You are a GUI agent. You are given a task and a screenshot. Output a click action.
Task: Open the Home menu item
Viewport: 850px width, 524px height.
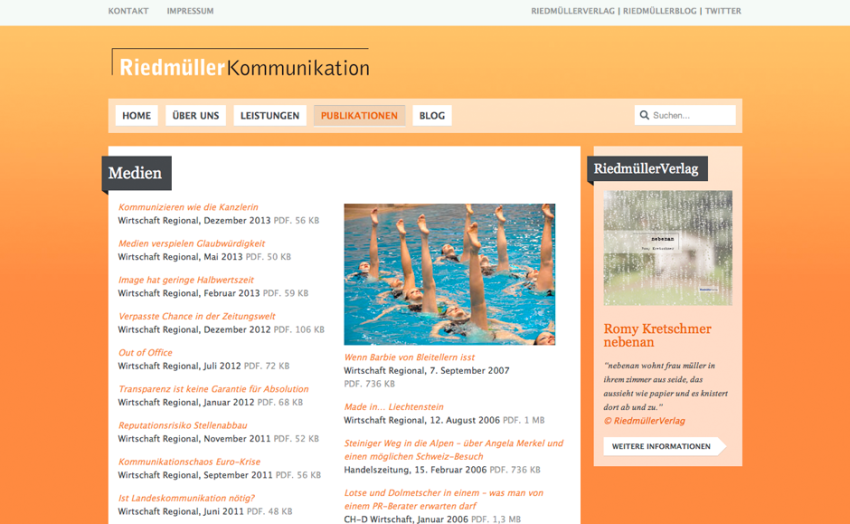(136, 116)
